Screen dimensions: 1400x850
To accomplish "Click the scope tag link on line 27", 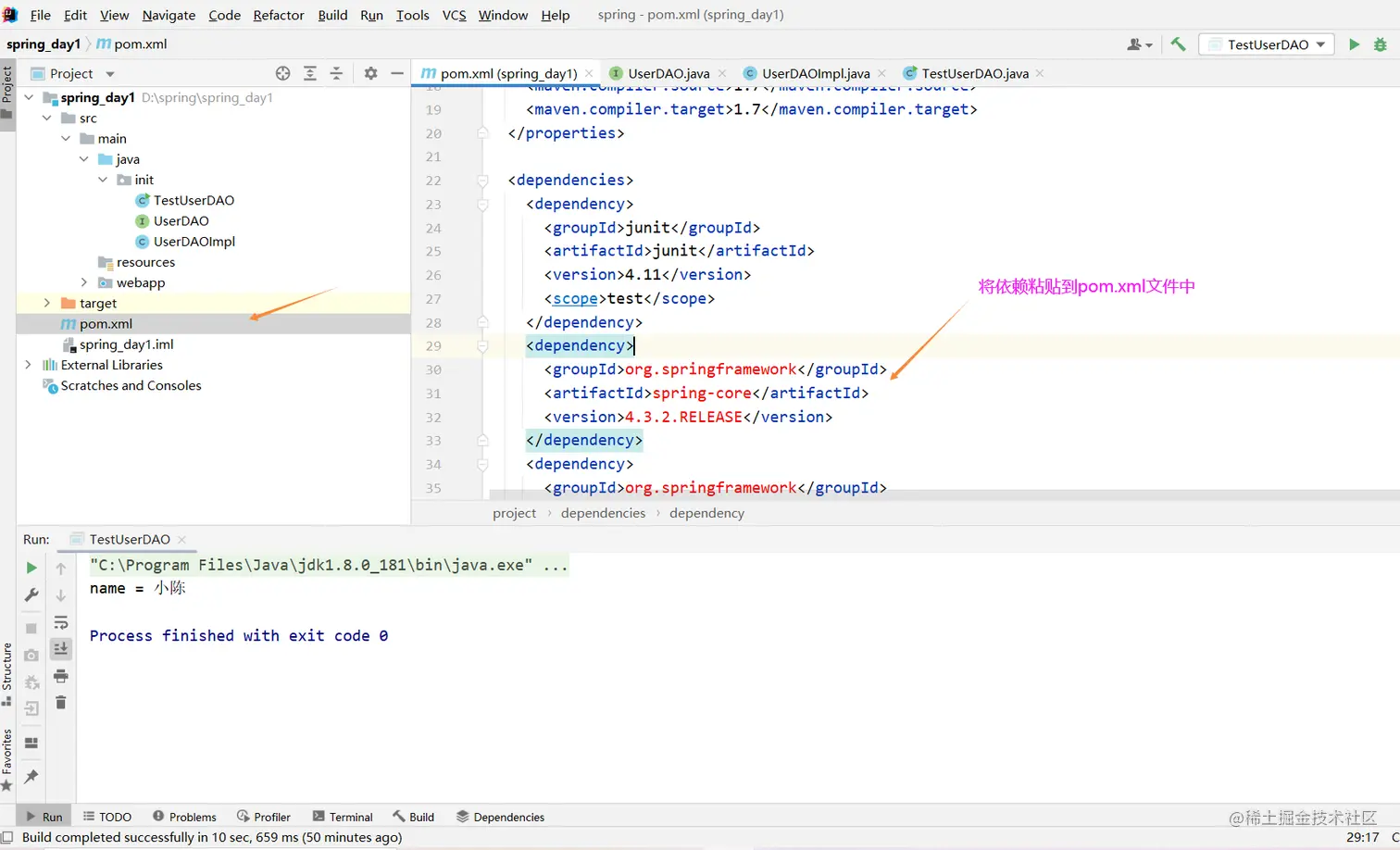I will click(x=575, y=299).
